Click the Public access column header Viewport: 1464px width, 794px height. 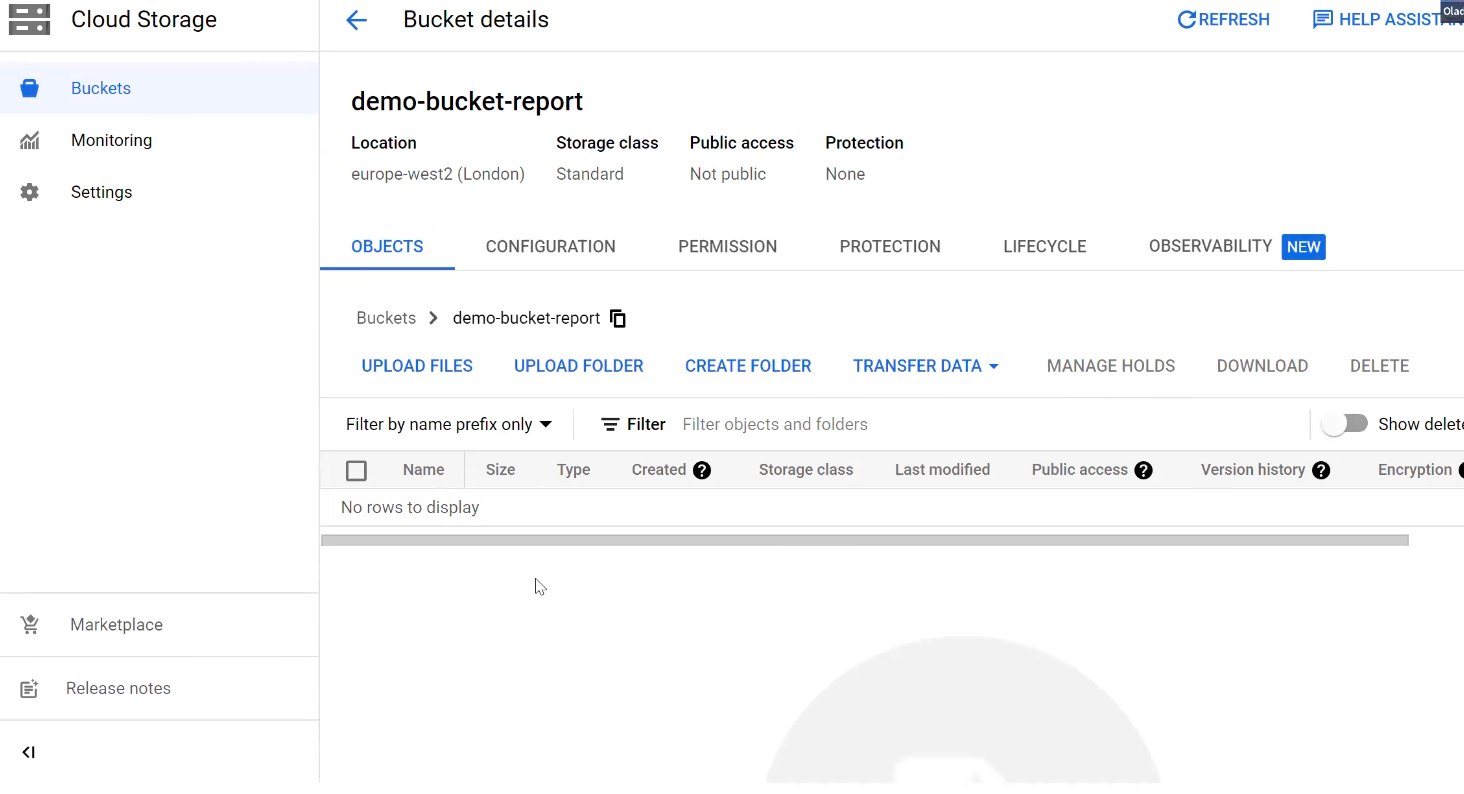(x=1079, y=470)
